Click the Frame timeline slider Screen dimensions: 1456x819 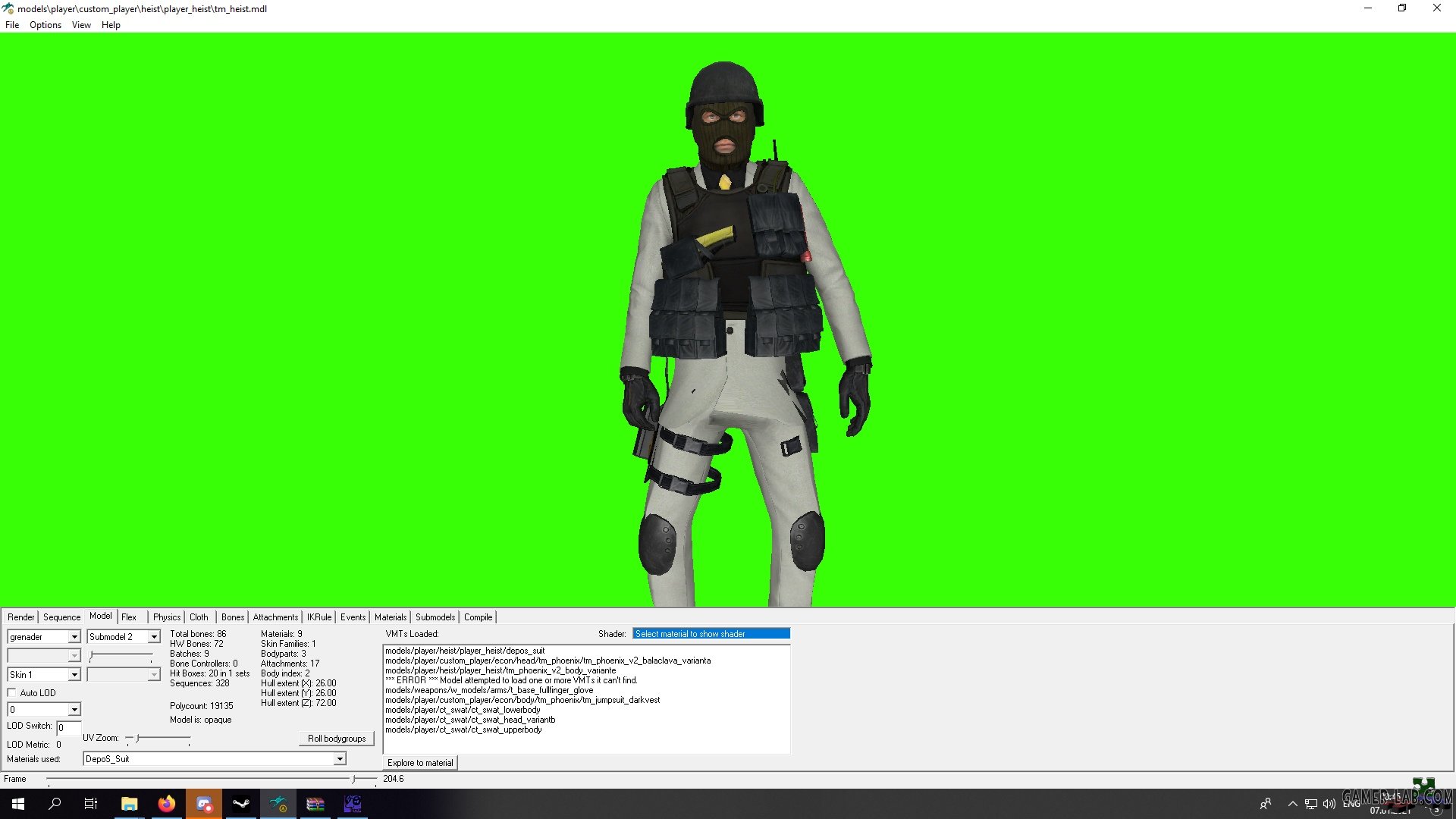point(353,779)
